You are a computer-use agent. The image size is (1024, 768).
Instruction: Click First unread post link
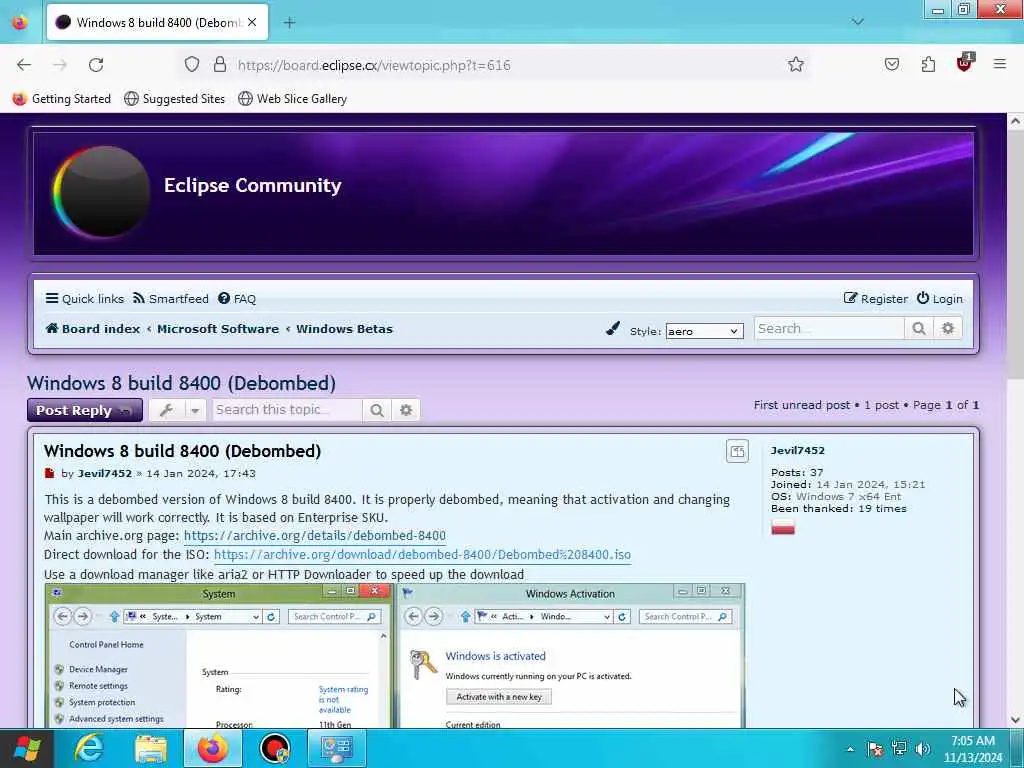tap(802, 405)
